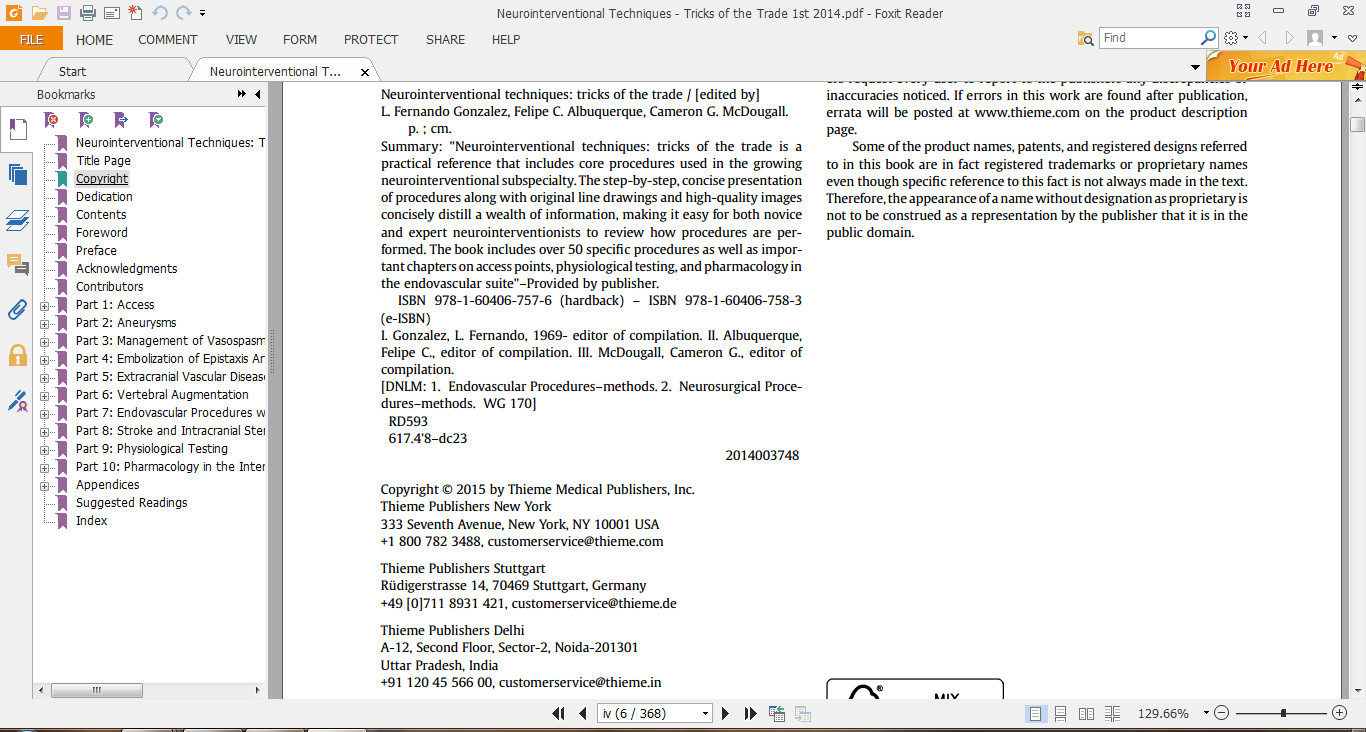
Task: Expand Part 6: Vertebral Augmentation bookmark
Action: point(44,395)
